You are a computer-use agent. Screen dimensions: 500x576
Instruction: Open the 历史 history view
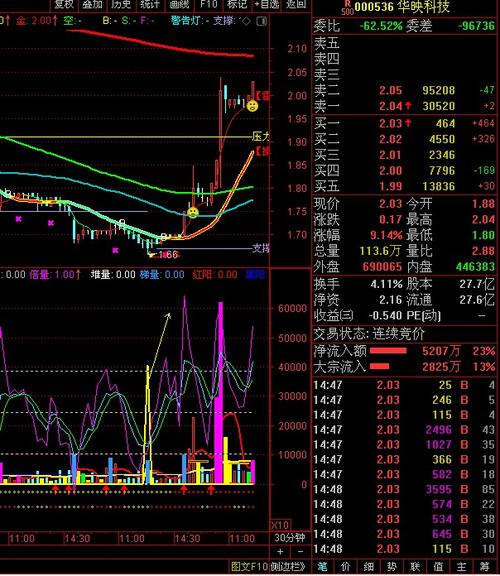(x=121, y=4)
